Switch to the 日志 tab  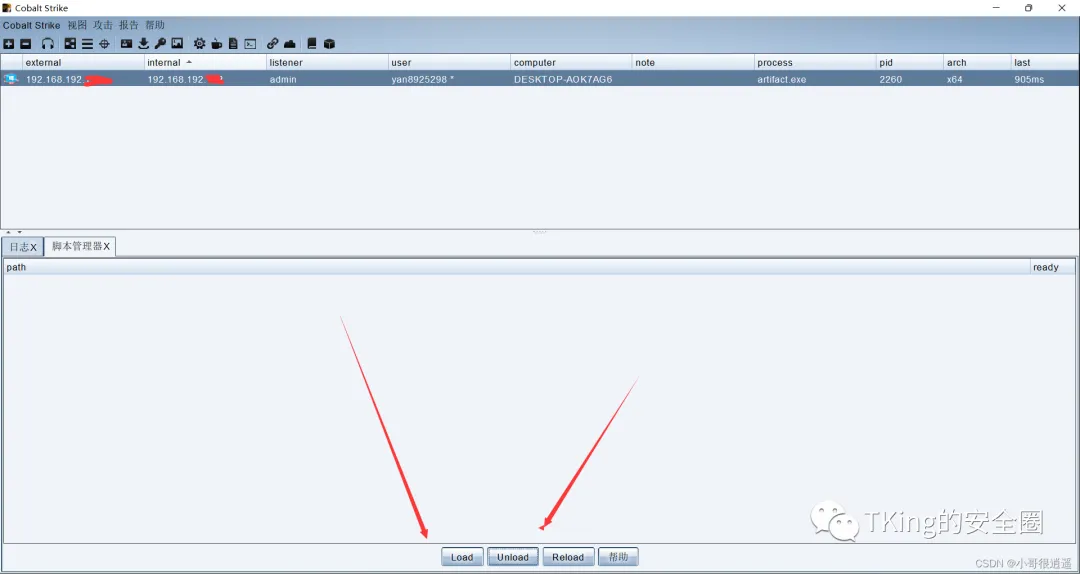pos(23,247)
